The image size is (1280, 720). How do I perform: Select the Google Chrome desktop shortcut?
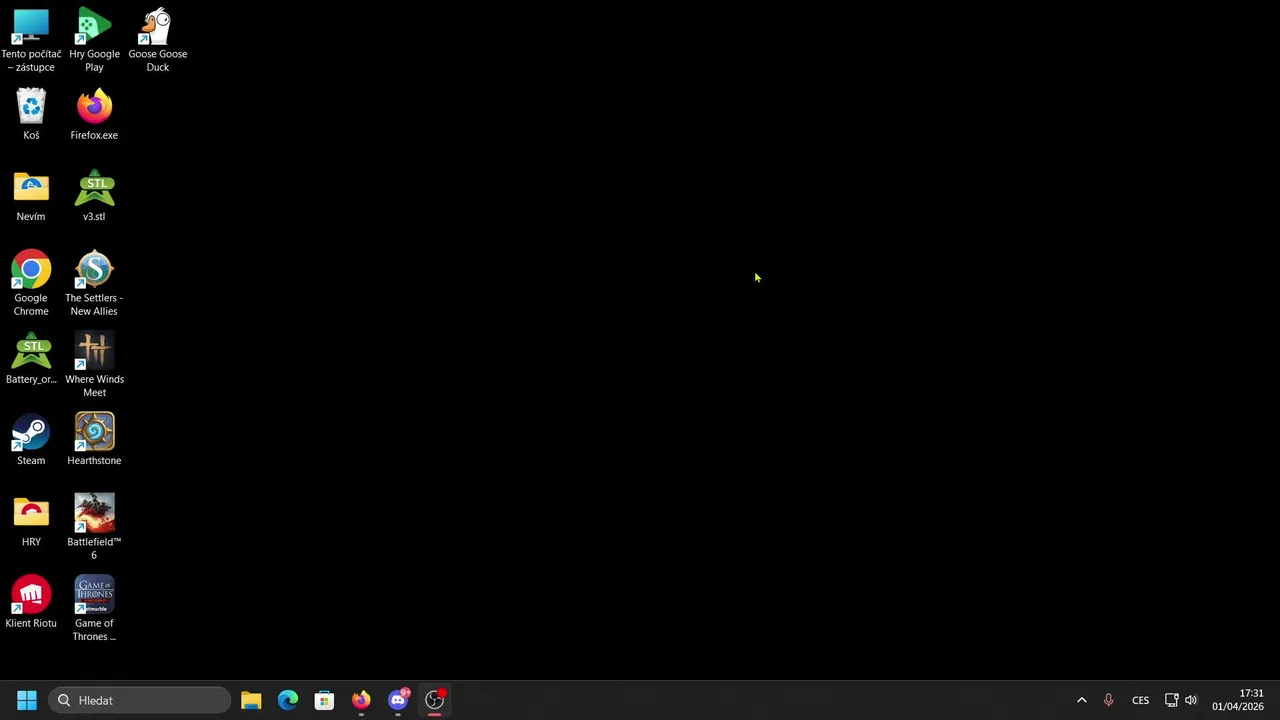(x=31, y=283)
